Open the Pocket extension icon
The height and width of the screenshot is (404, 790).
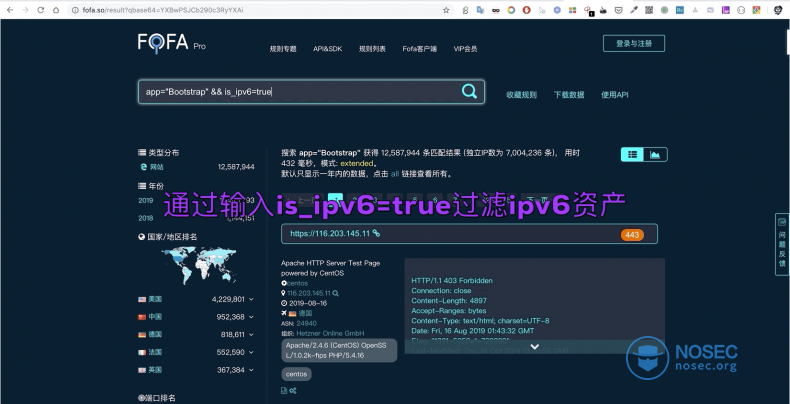(x=619, y=10)
